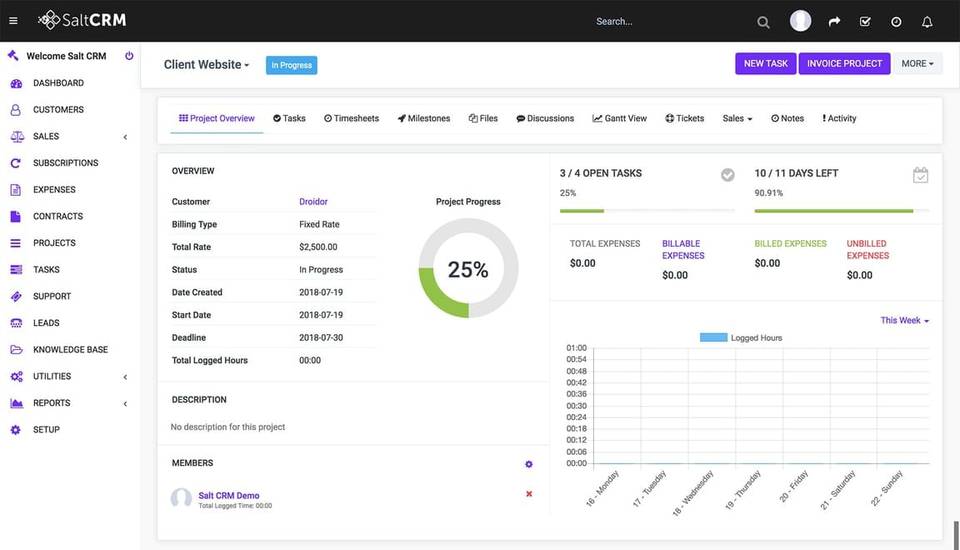This screenshot has width=960, height=550.
Task: Open members settings gear icon
Action: coord(529,464)
